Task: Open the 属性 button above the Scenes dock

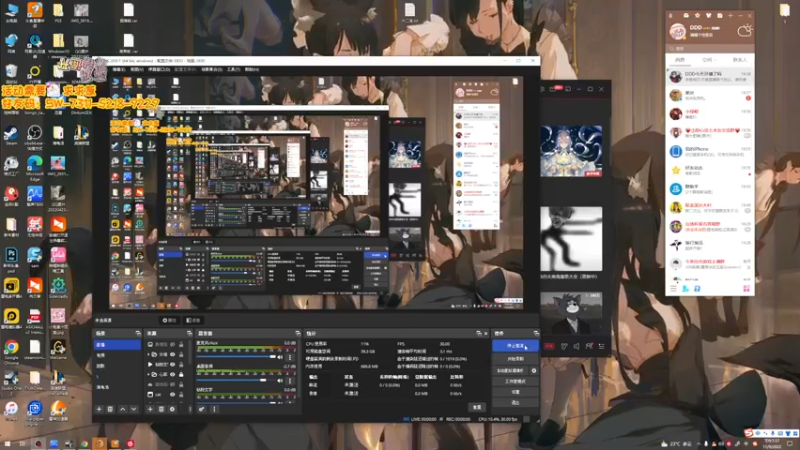Action: 169,320
